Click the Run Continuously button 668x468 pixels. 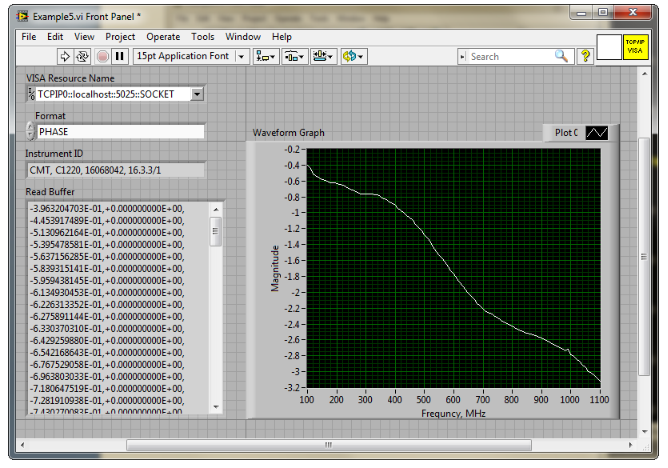click(x=82, y=56)
